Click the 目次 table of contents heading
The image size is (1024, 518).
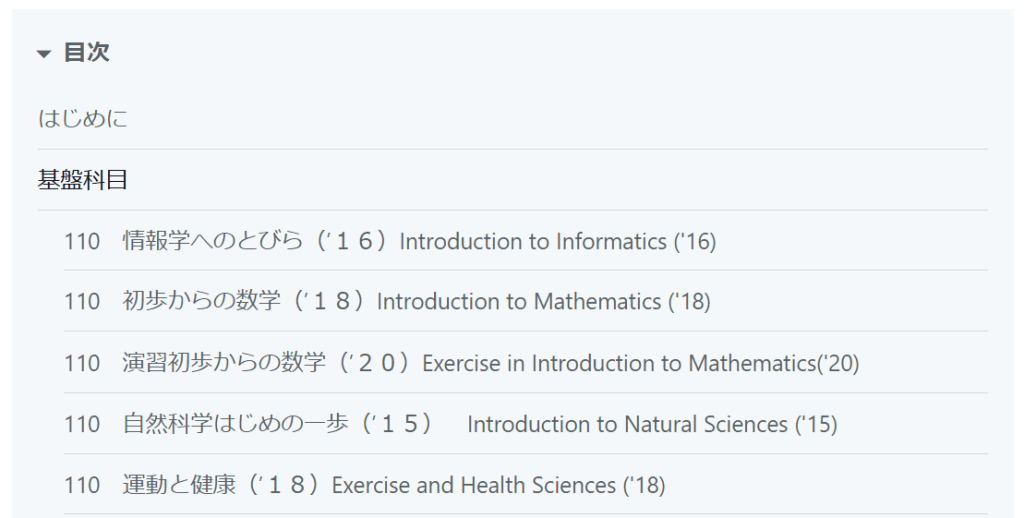[86, 53]
